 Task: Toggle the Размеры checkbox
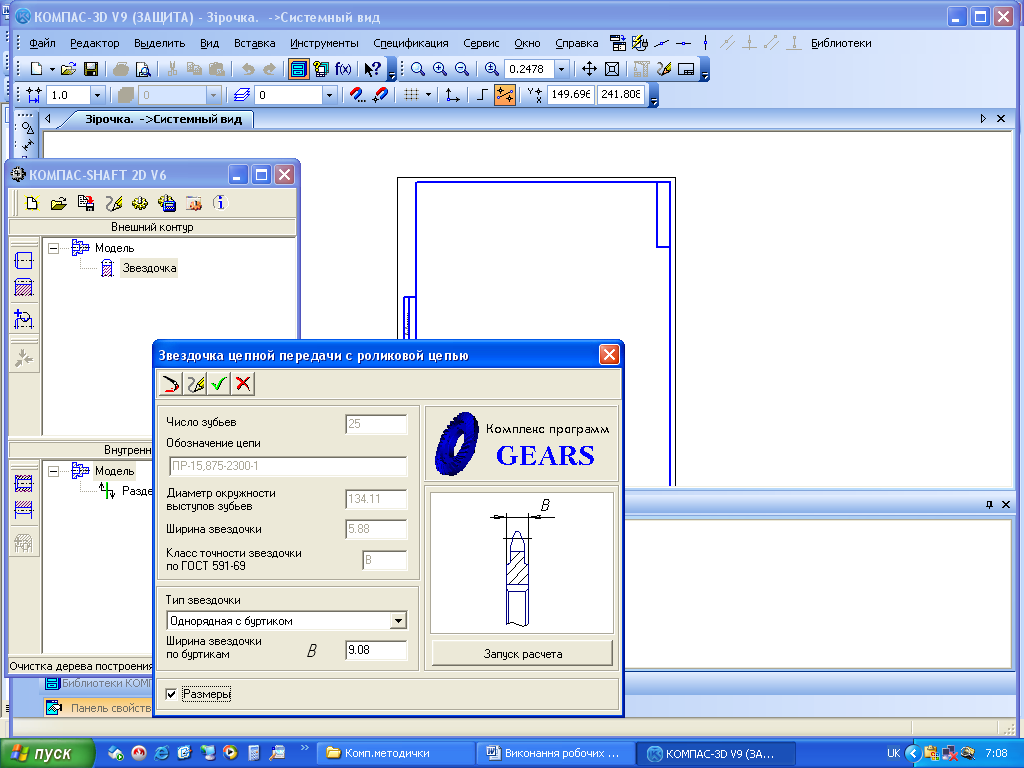coord(172,694)
